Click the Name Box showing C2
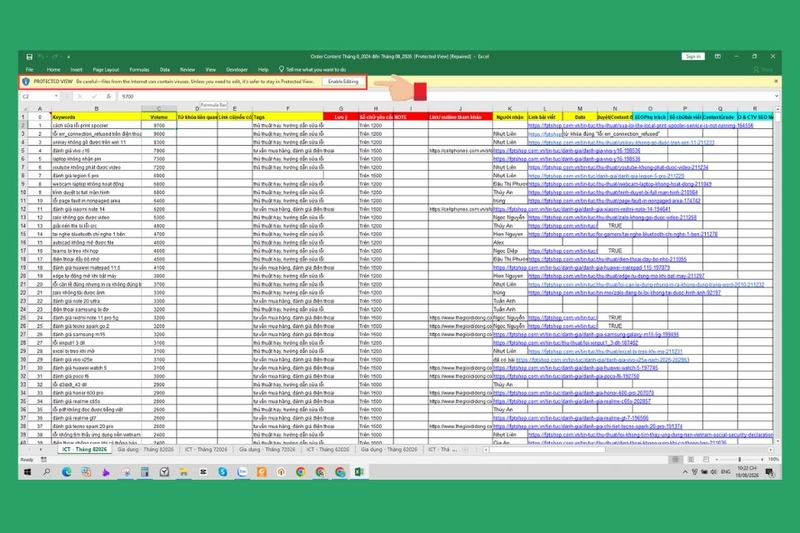 click(37, 96)
